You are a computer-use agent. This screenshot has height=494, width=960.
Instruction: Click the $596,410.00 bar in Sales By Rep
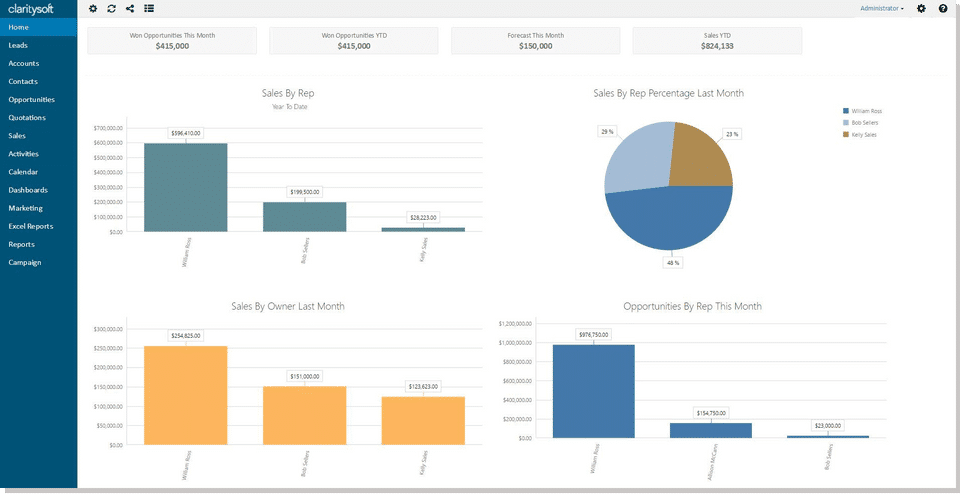click(x=186, y=187)
